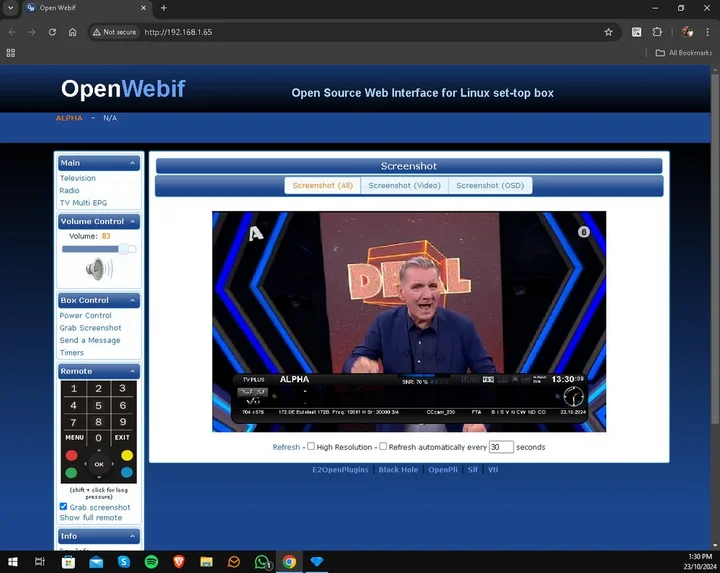720x573 pixels.
Task: Open Spotify from the taskbar
Action: pos(151,562)
